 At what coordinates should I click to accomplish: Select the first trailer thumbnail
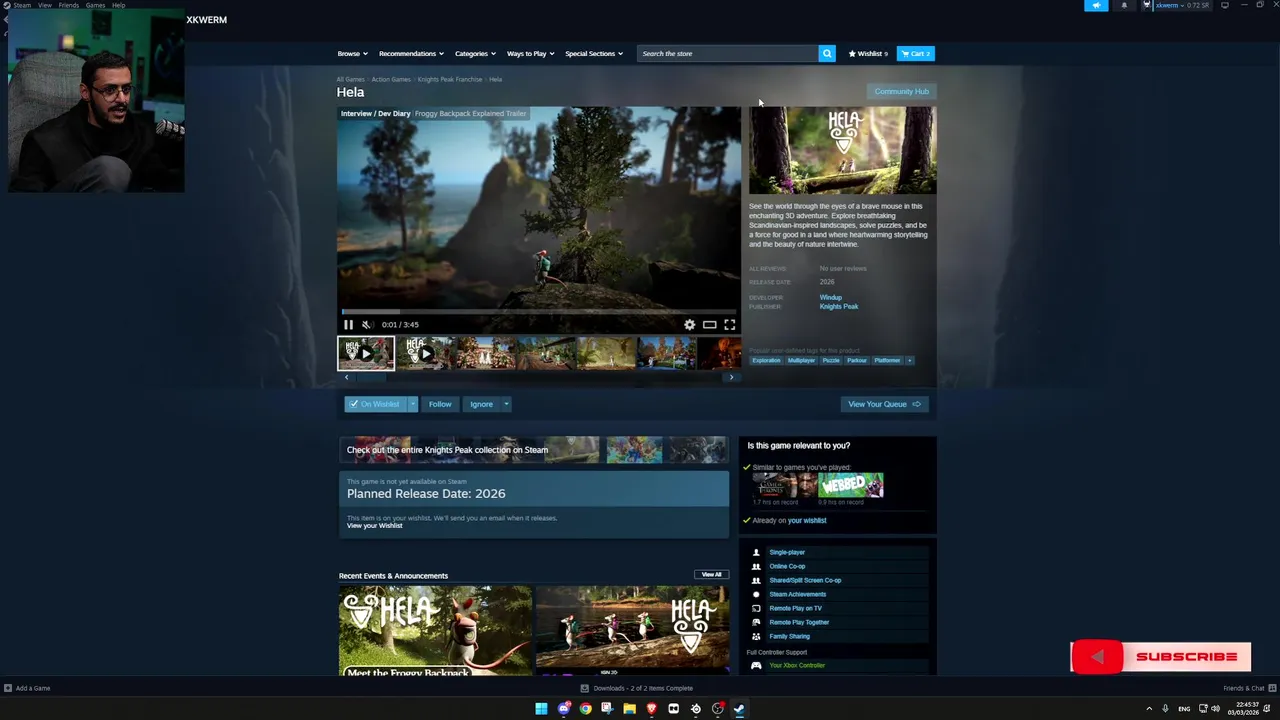pos(366,353)
